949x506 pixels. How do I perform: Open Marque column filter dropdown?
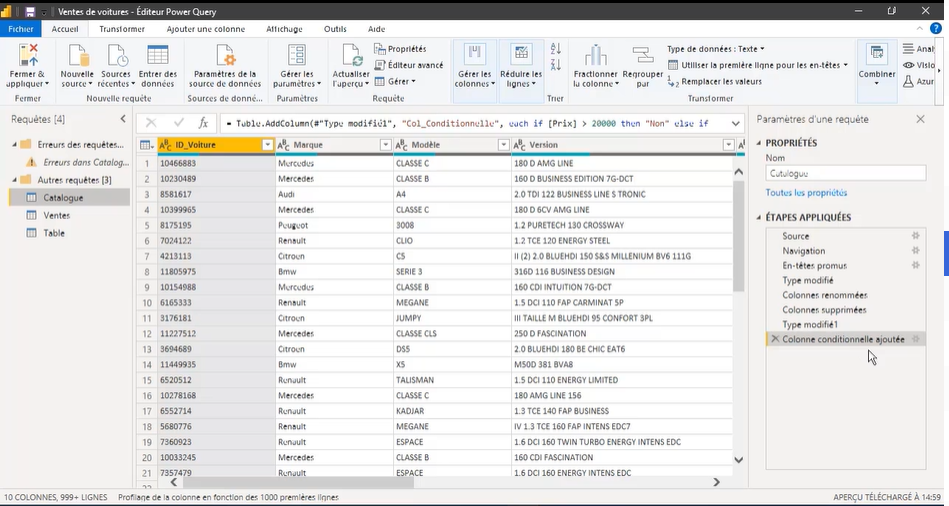[x=386, y=145]
